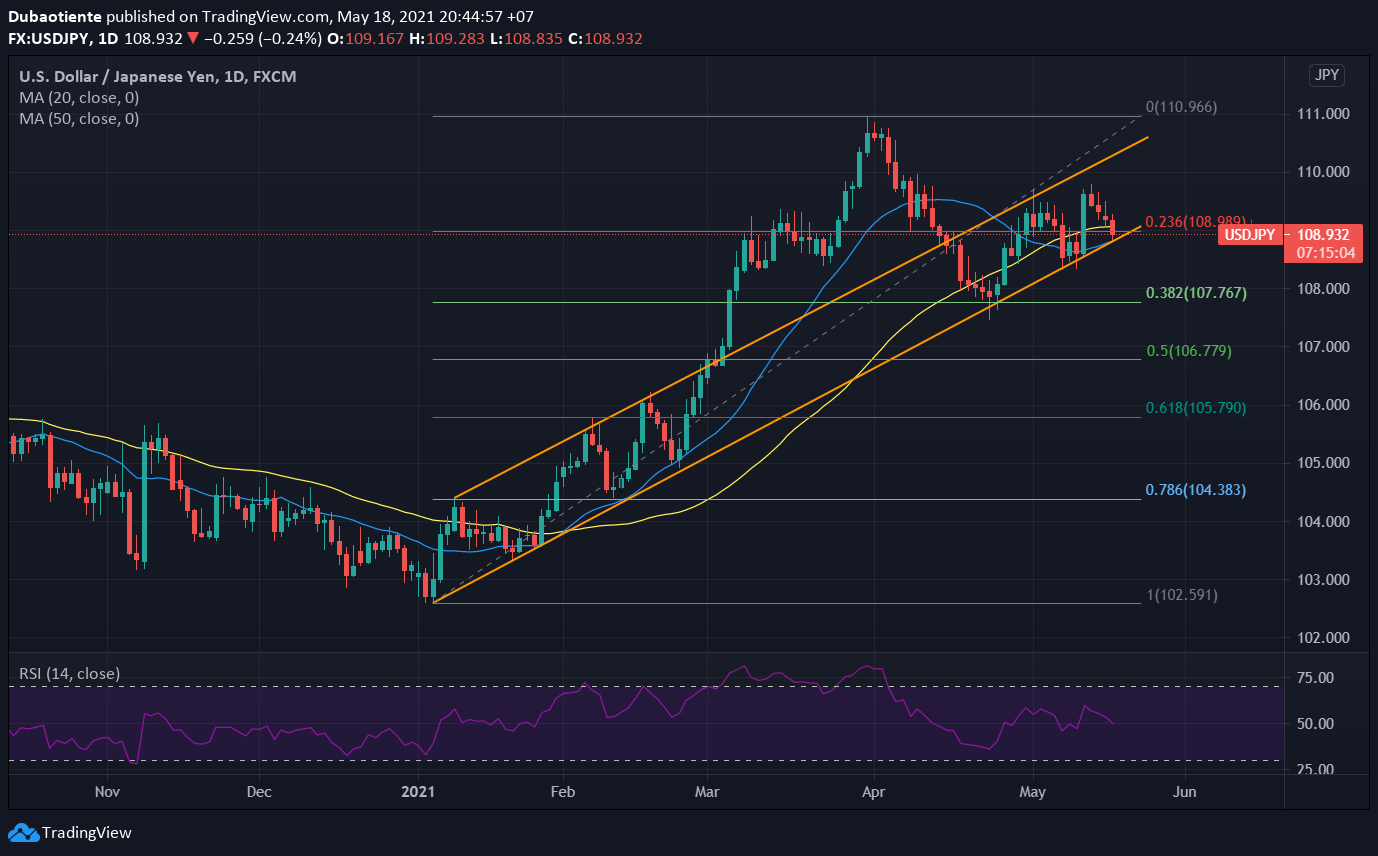Click the Dubaotiente author name

pyautogui.click(x=53, y=18)
